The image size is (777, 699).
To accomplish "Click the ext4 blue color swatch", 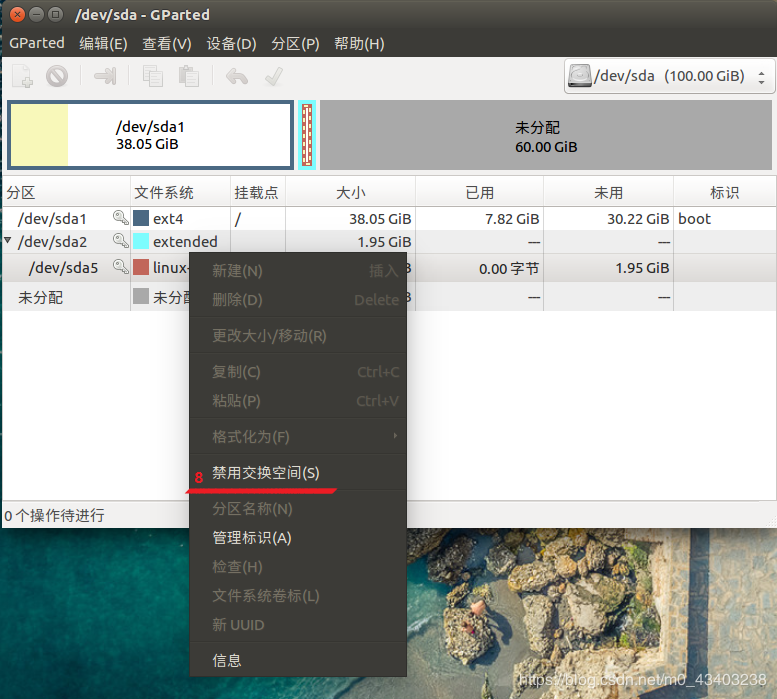I will pyautogui.click(x=141, y=218).
